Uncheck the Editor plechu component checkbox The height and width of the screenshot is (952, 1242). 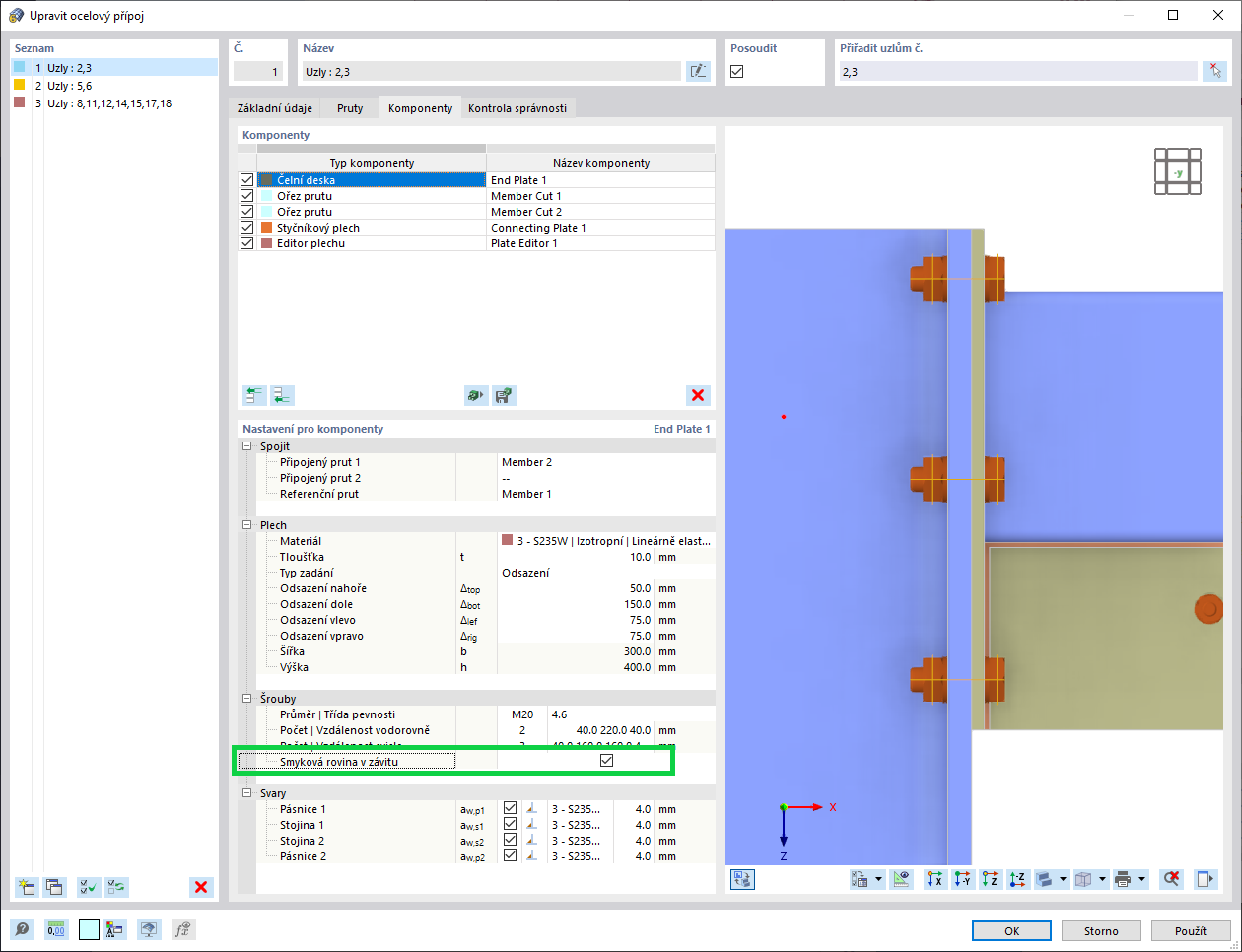(x=246, y=243)
